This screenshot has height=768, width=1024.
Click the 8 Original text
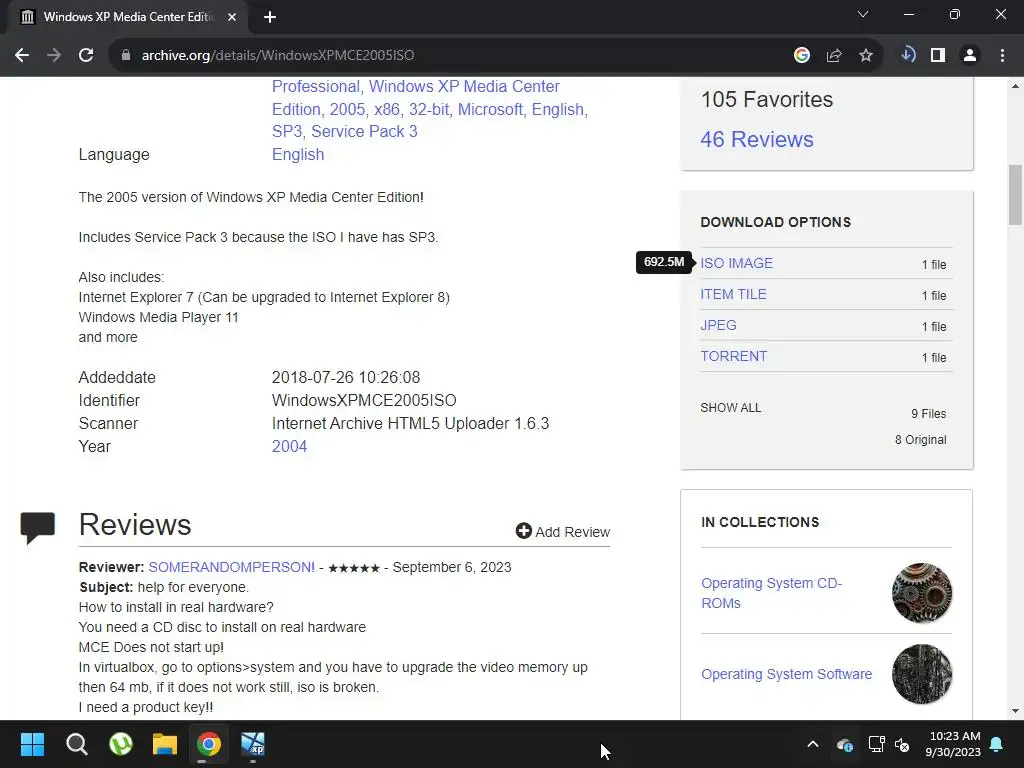pyautogui.click(x=920, y=440)
